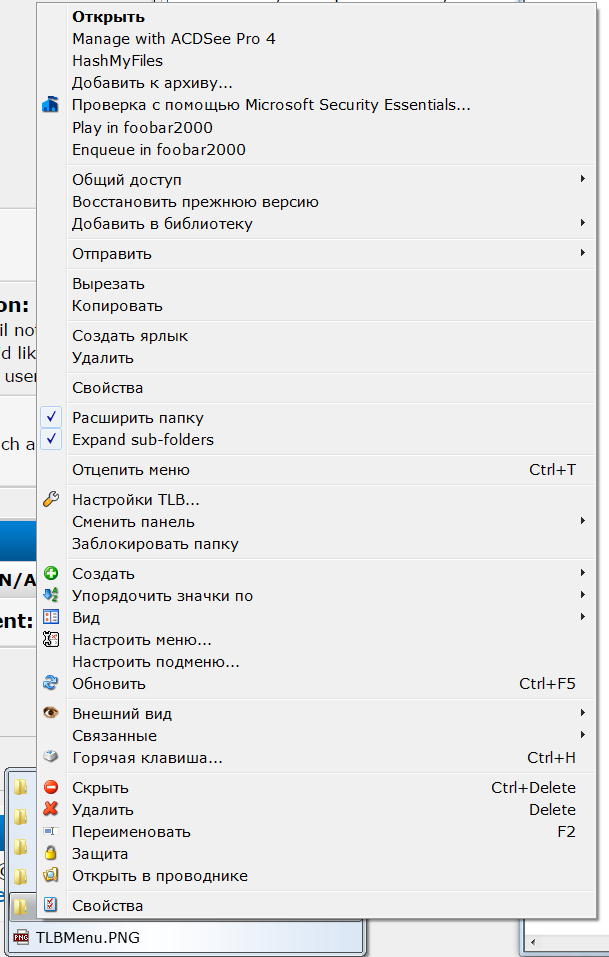Click the Microsoft Security Essentials shield icon
Screen dimensions: 609x957
[51, 105]
